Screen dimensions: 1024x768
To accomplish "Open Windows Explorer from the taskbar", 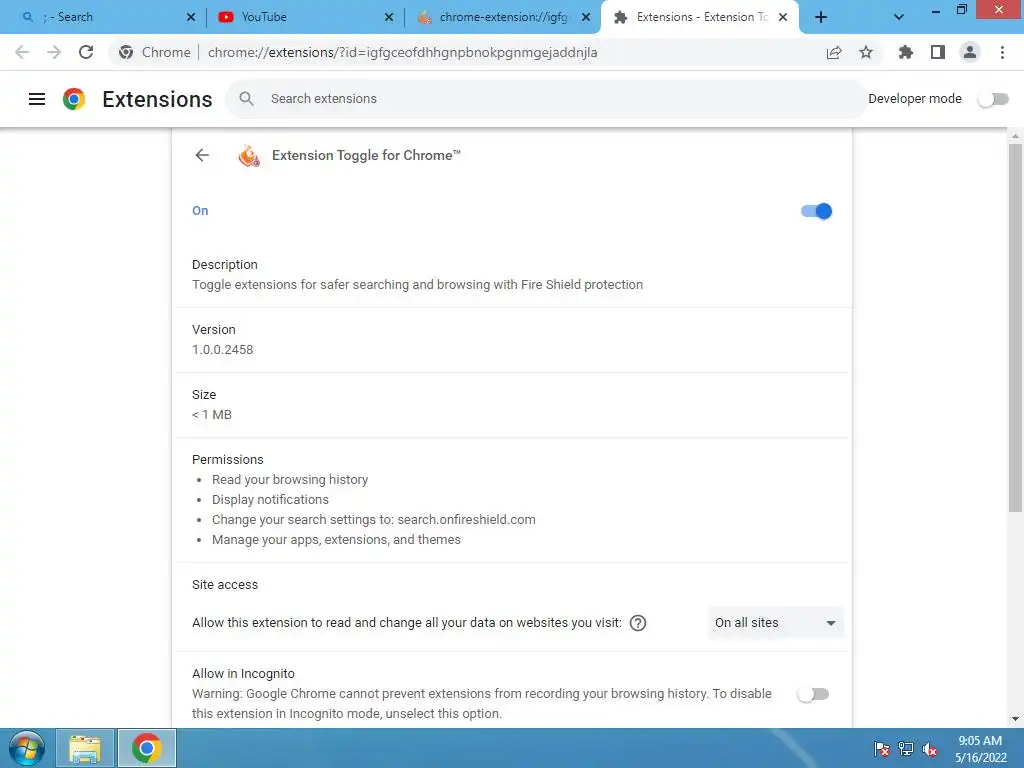I will 85,748.
